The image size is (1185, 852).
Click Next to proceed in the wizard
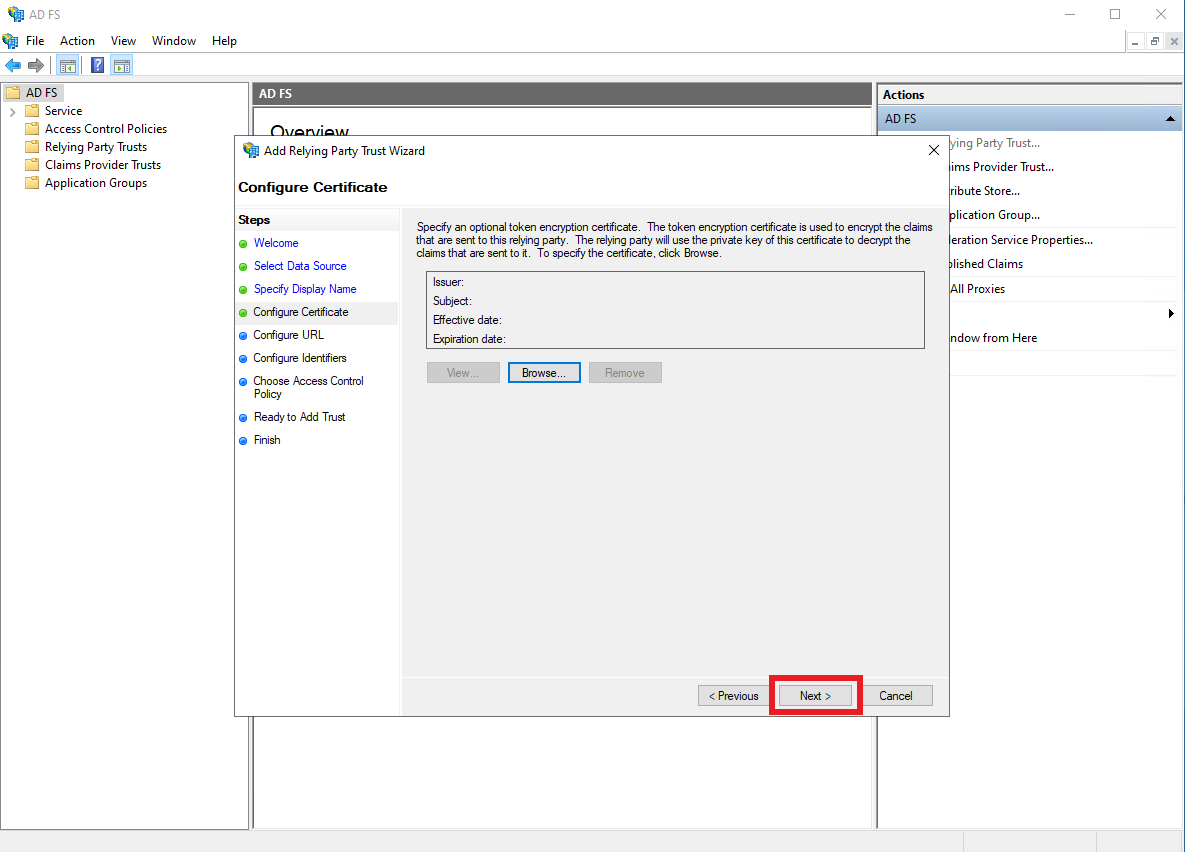click(814, 695)
